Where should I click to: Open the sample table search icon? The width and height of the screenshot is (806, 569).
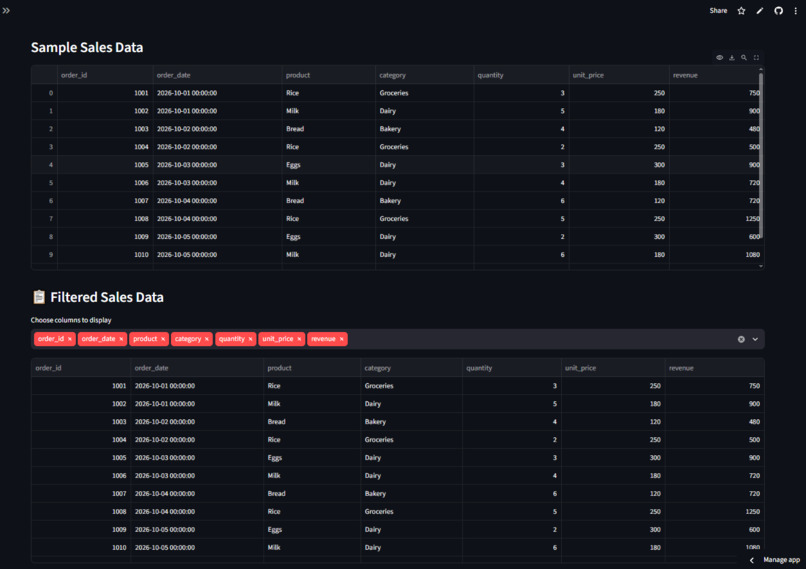744,58
